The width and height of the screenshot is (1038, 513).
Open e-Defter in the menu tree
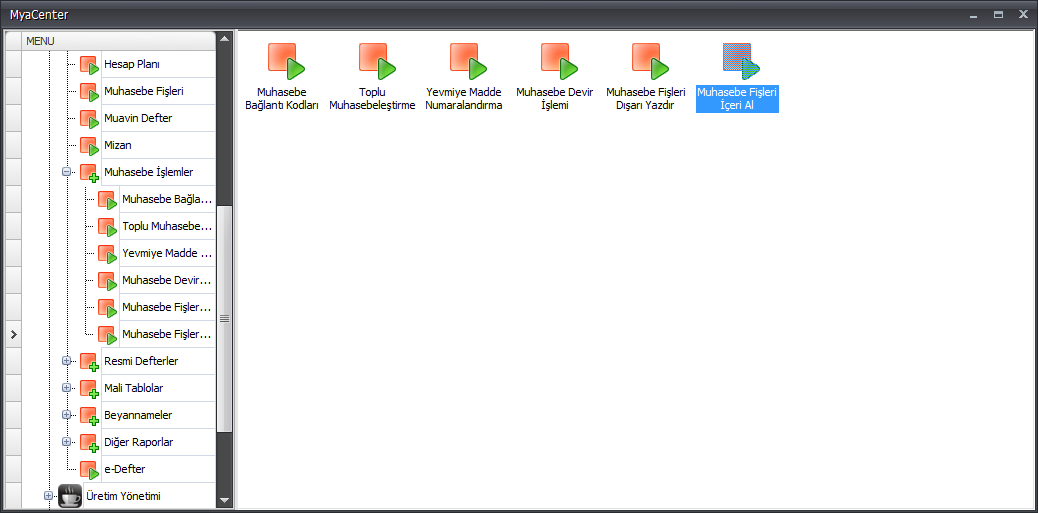coord(124,469)
